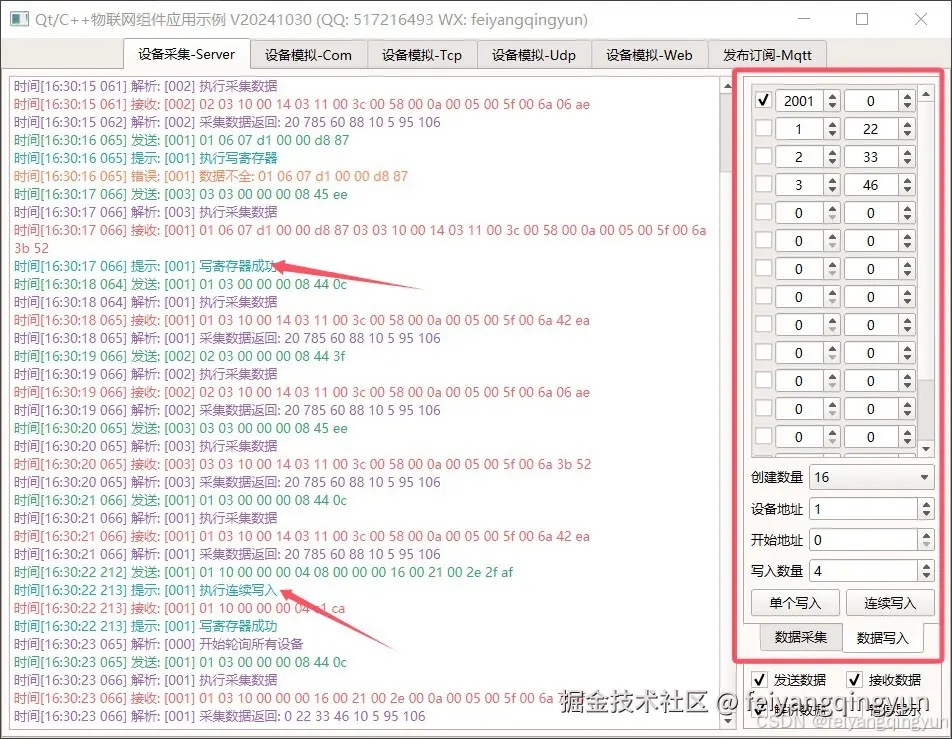Minimize the application window
Image resolution: width=952 pixels, height=739 pixels.
[x=804, y=19]
